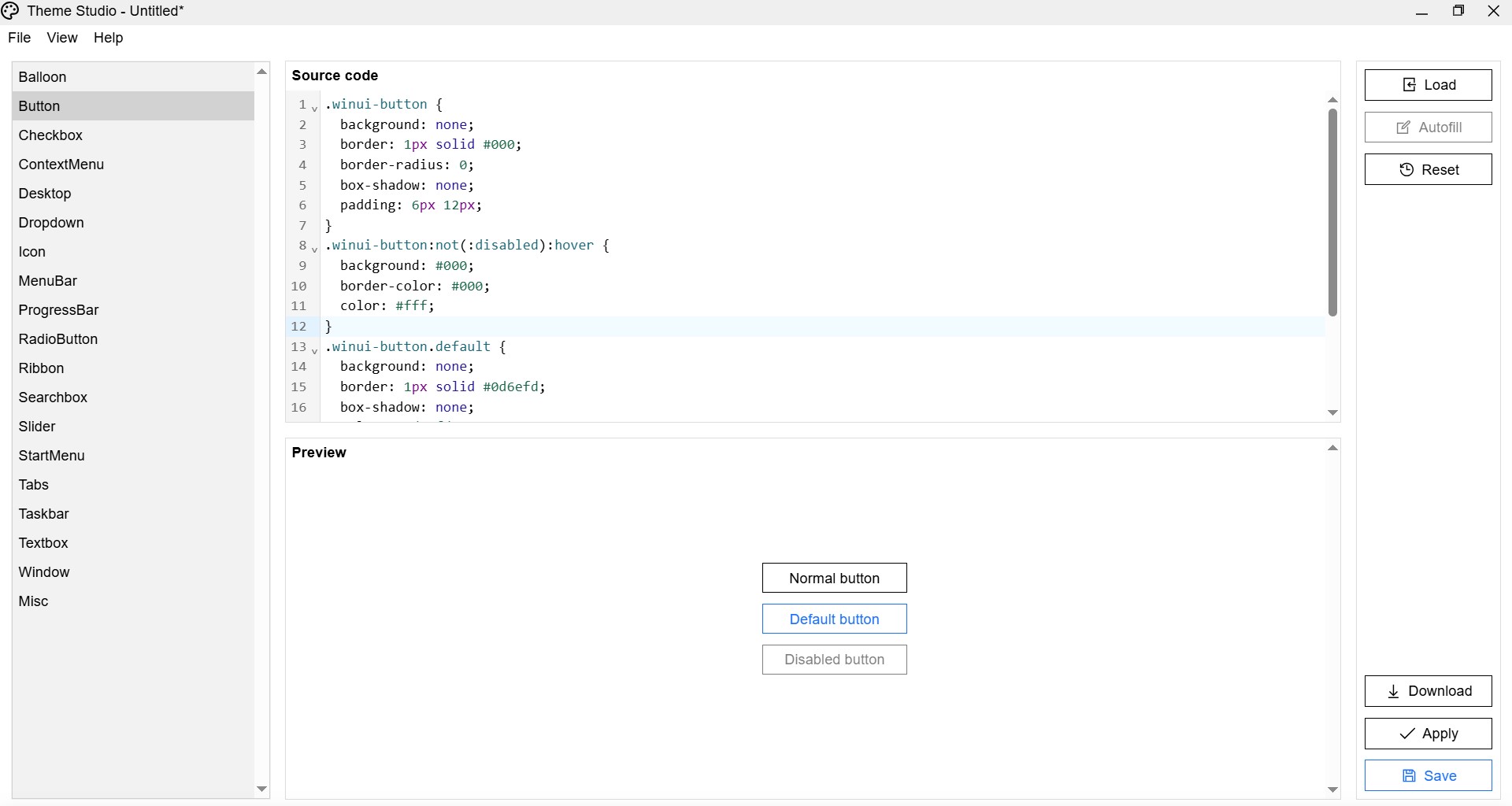
Task: Collapse the .winui-button rule at line 1
Action: [314, 108]
